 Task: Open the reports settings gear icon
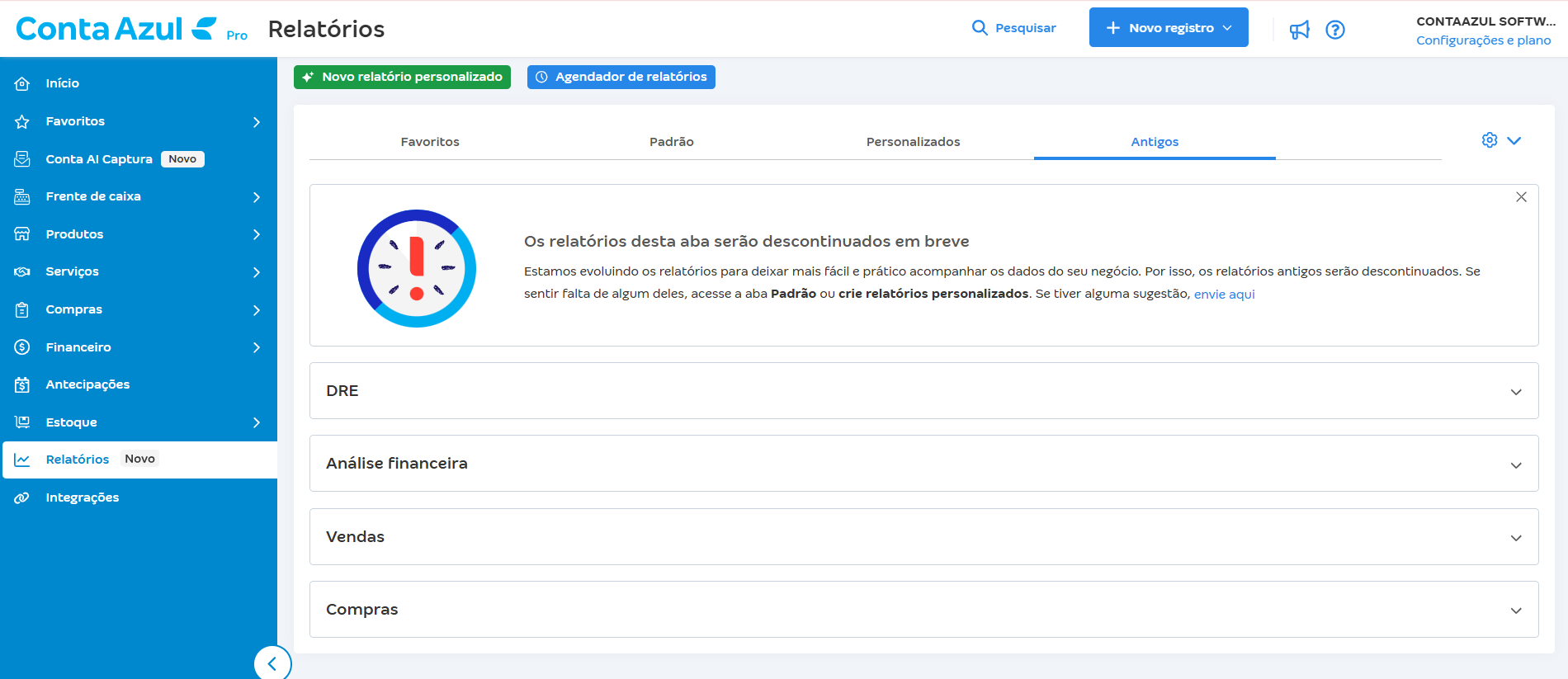1490,140
